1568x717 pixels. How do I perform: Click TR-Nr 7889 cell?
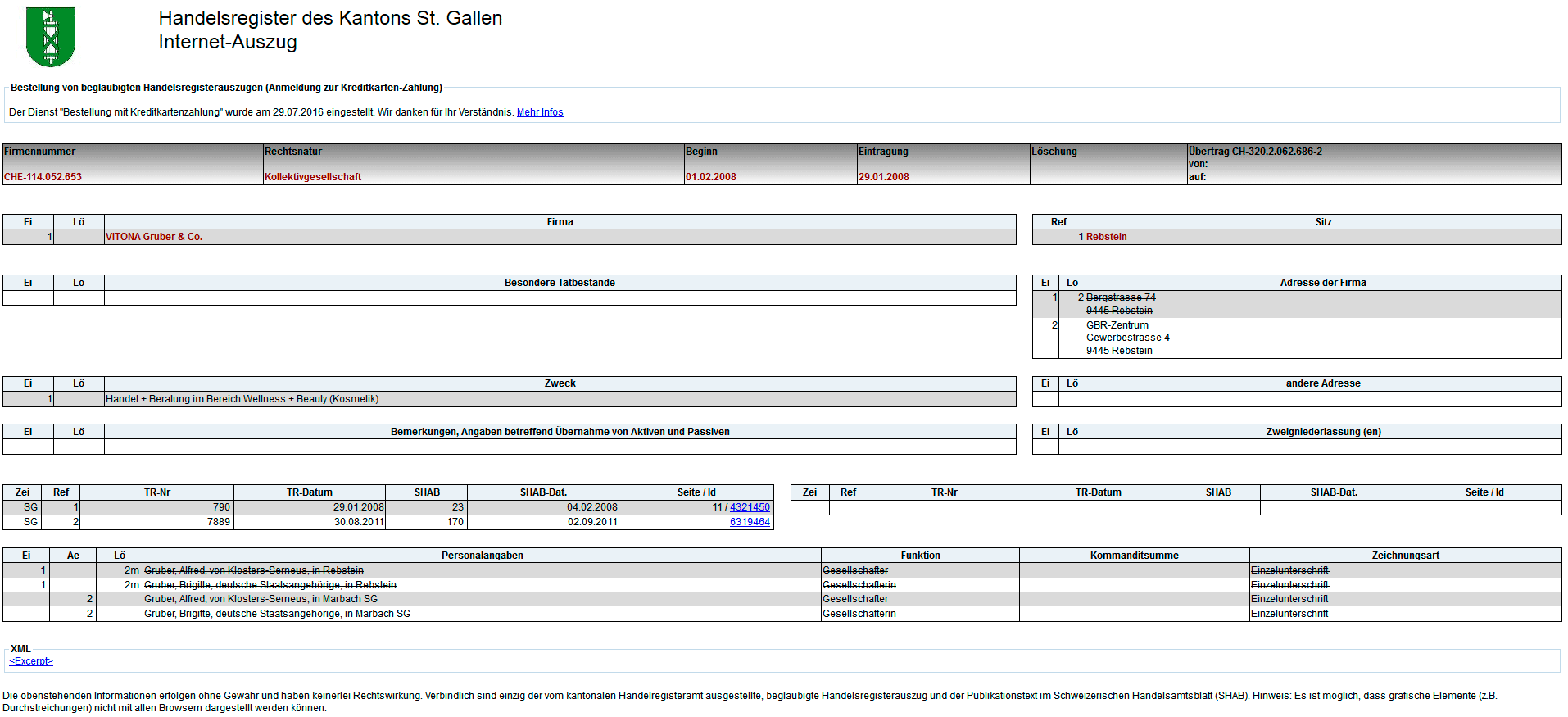[x=157, y=522]
